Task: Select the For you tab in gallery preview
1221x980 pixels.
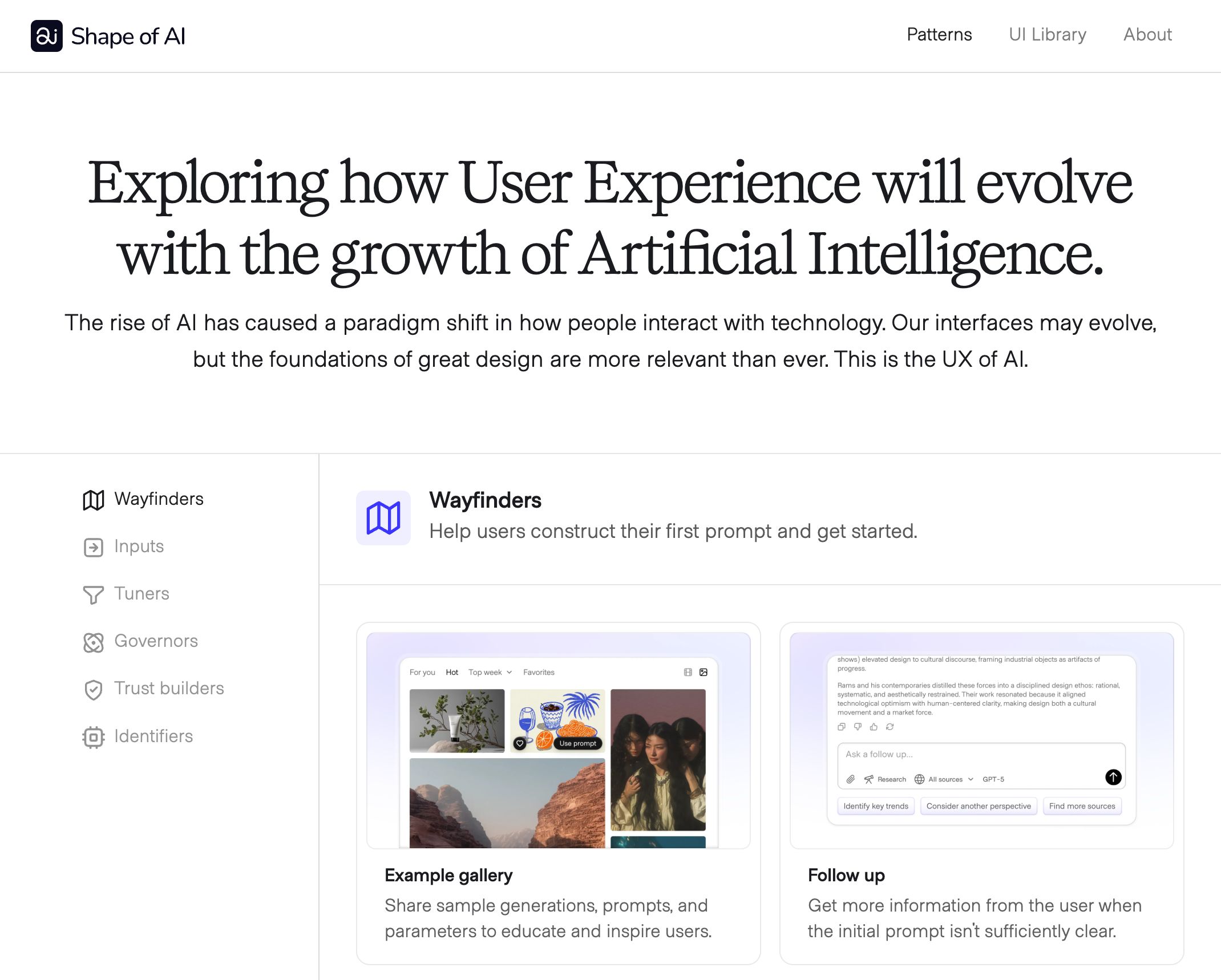Action: point(422,673)
